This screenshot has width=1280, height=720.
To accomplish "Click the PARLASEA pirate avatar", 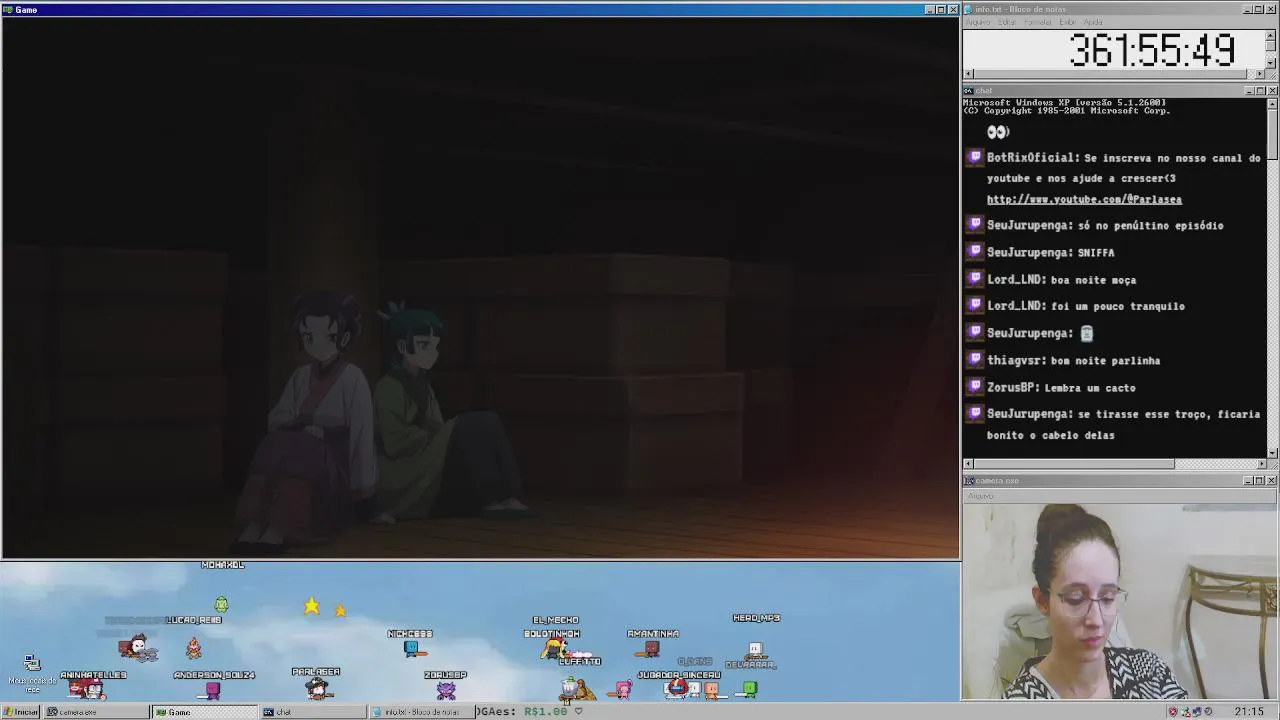I will [x=317, y=688].
